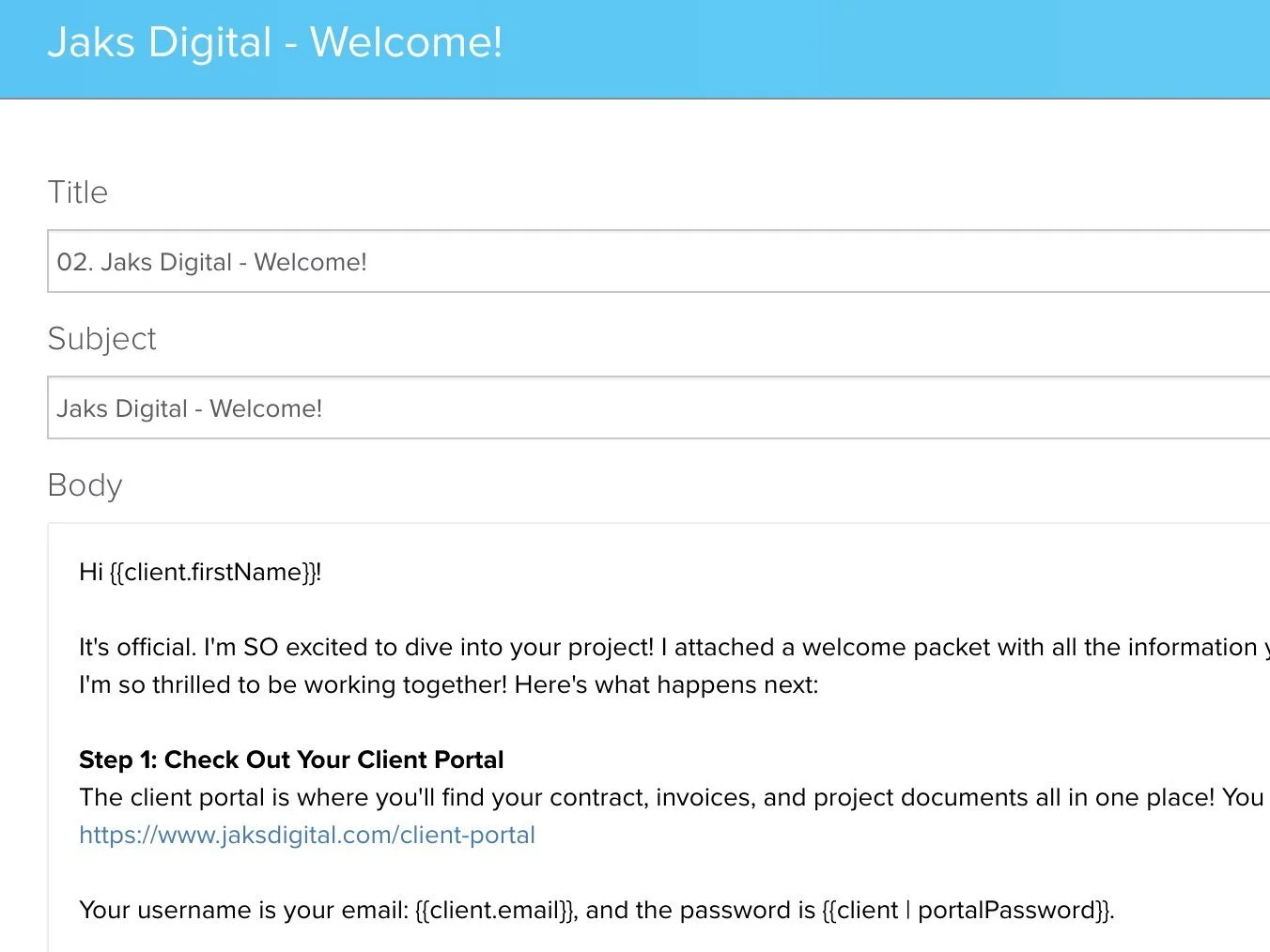This screenshot has width=1270, height=952.
Task: Click the bold Step 1 heading text
Action: 291,760
